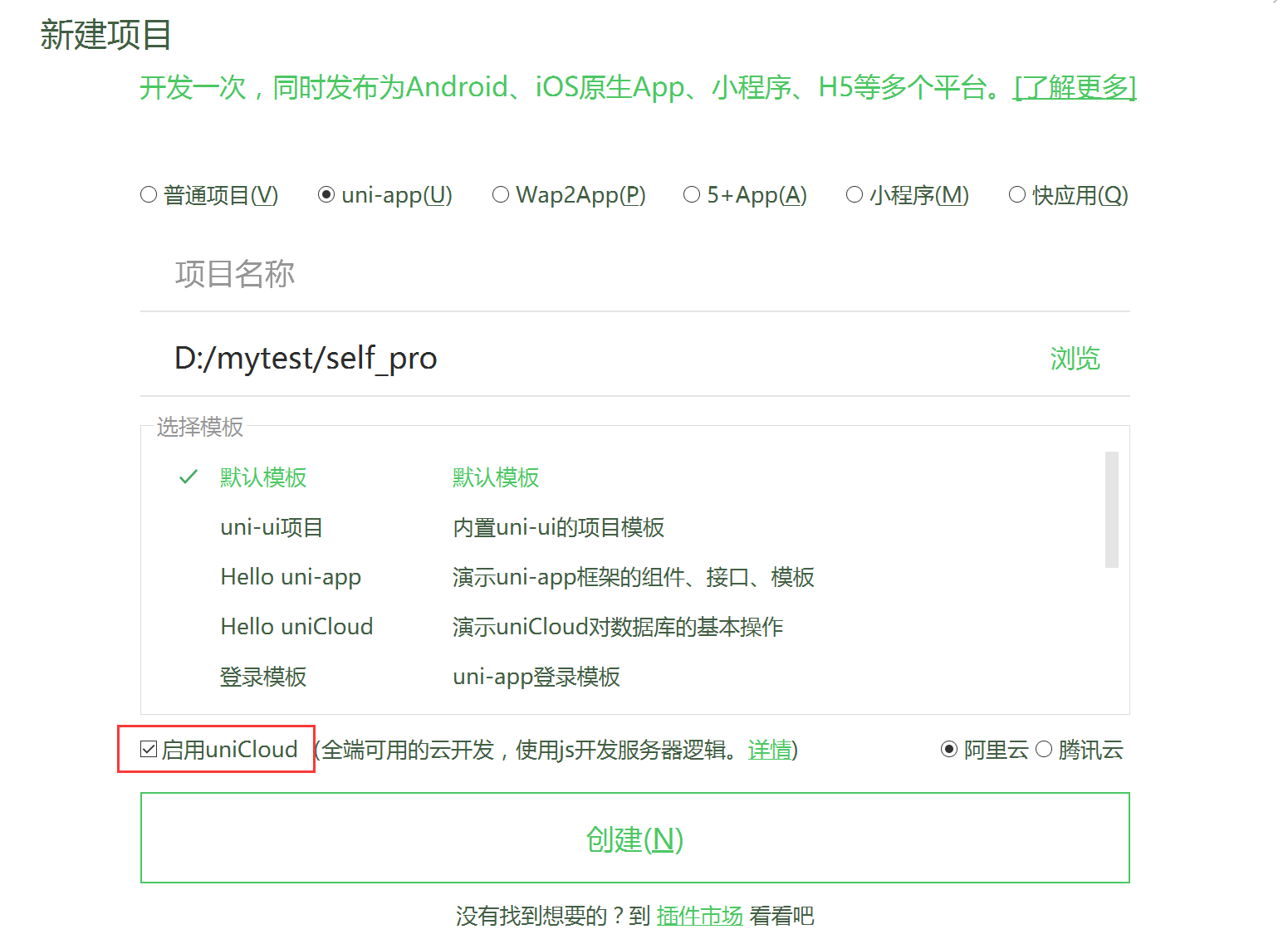Click the 创建(N) button

pos(635,838)
